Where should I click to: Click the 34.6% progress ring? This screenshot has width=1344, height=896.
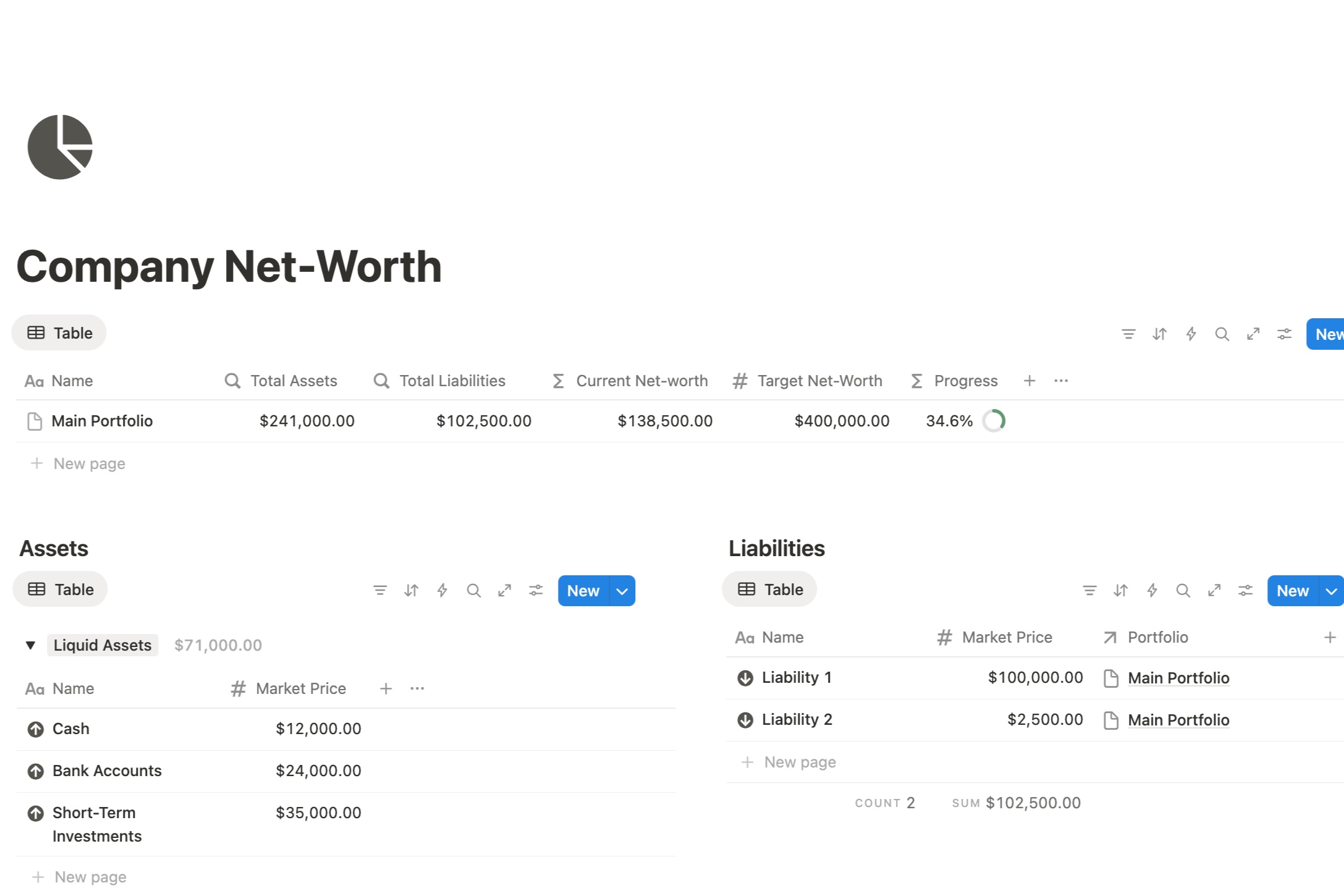point(994,421)
